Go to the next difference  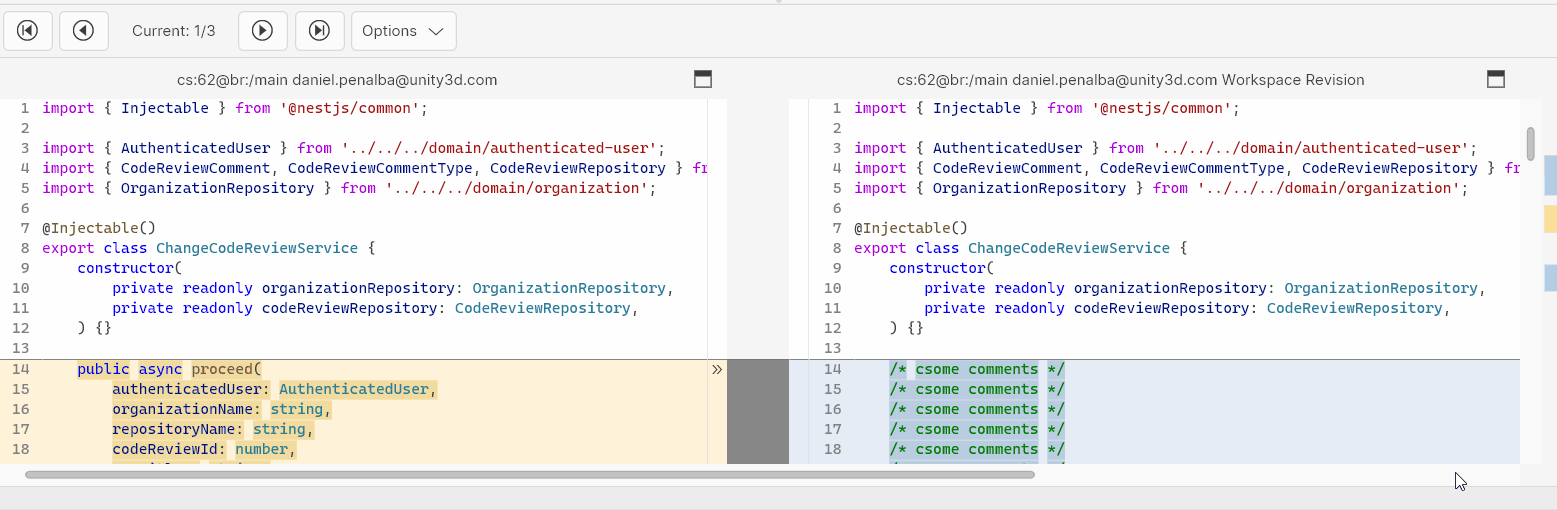263,31
